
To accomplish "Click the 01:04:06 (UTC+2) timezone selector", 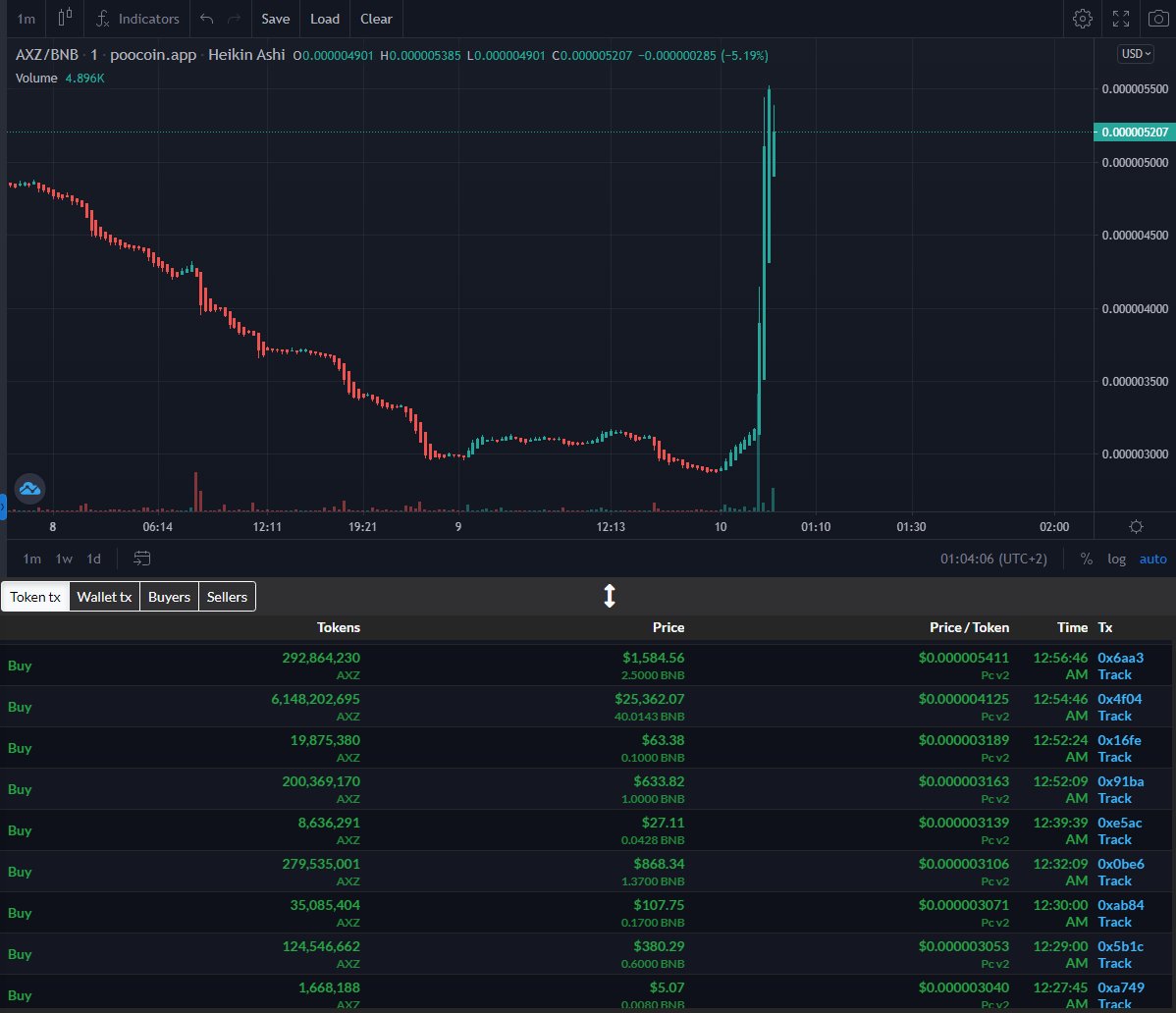I will tap(993, 559).
